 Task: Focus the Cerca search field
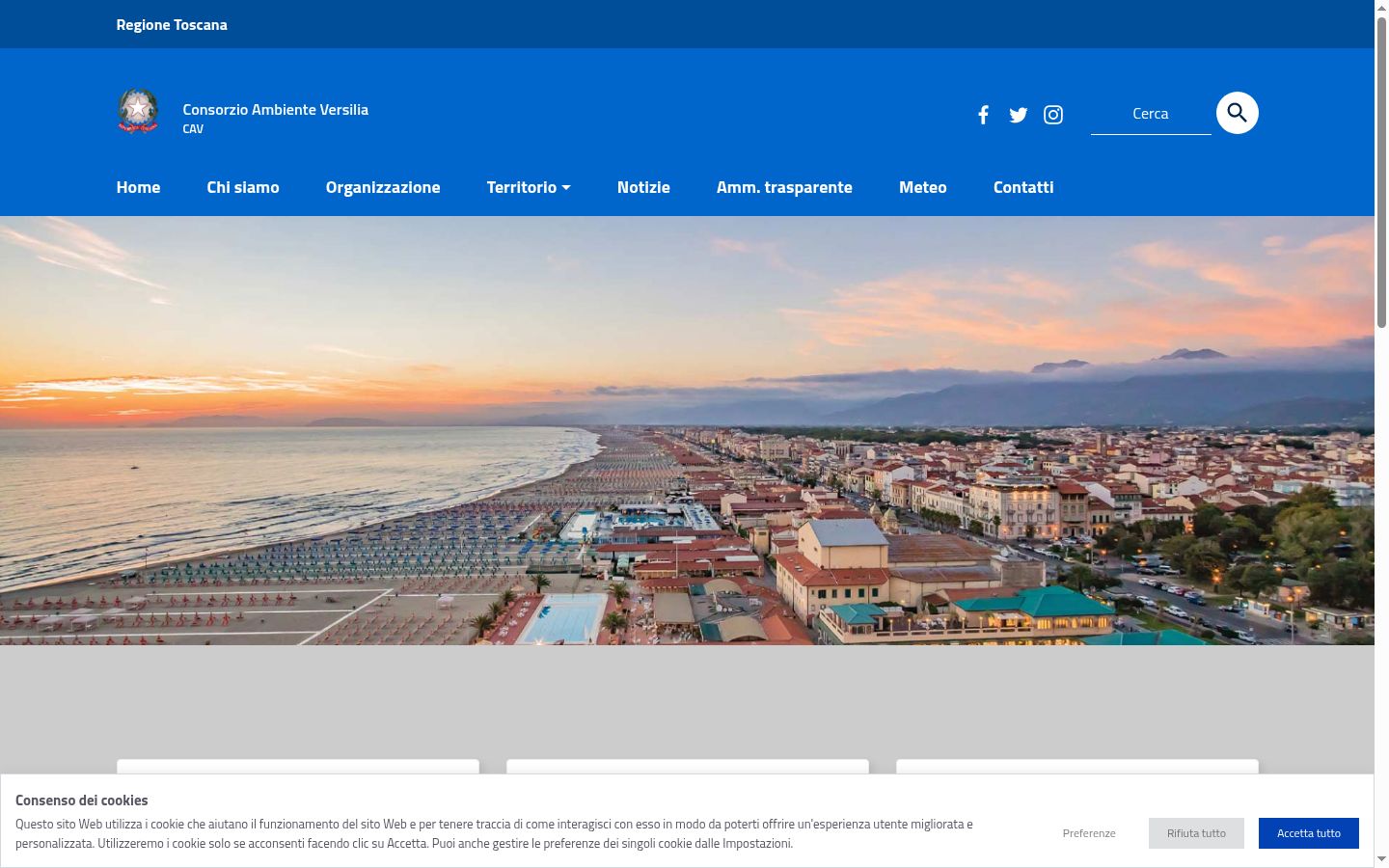pyautogui.click(x=1151, y=114)
